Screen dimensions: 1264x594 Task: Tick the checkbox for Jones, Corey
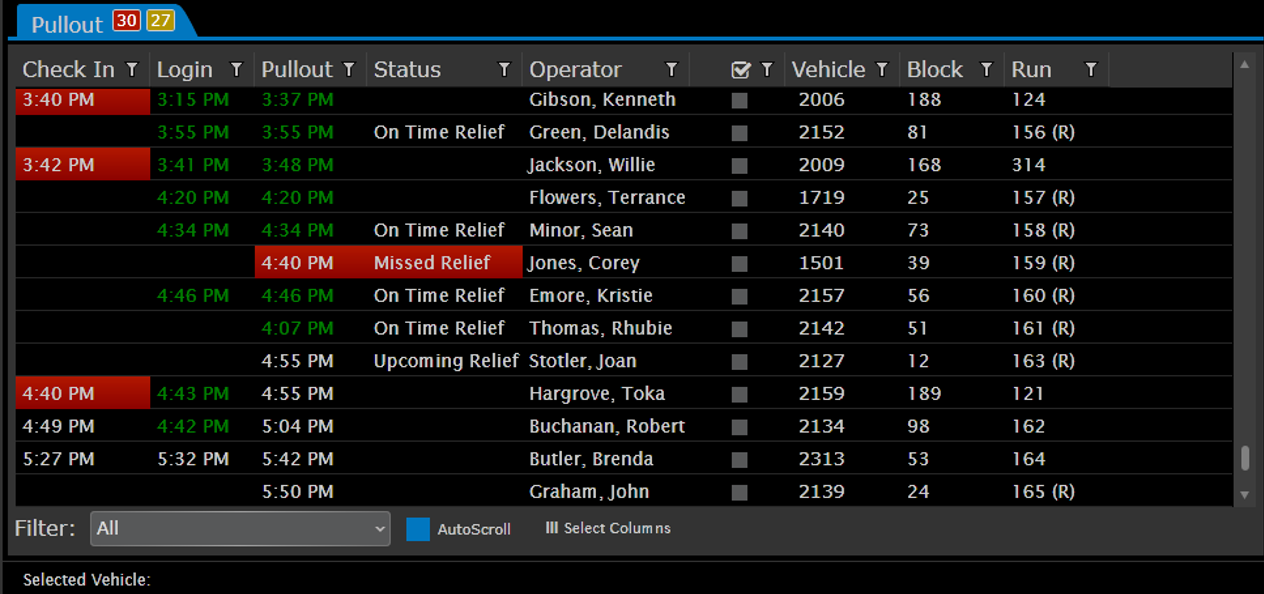click(x=739, y=263)
